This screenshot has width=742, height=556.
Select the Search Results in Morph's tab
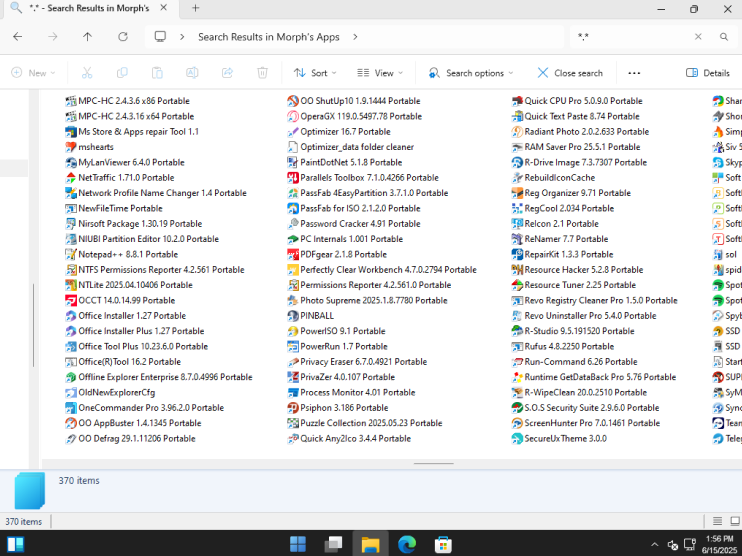pos(89,9)
